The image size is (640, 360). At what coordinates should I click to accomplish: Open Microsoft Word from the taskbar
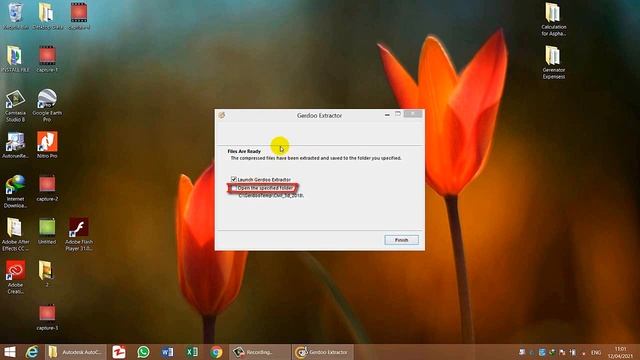pos(167,352)
